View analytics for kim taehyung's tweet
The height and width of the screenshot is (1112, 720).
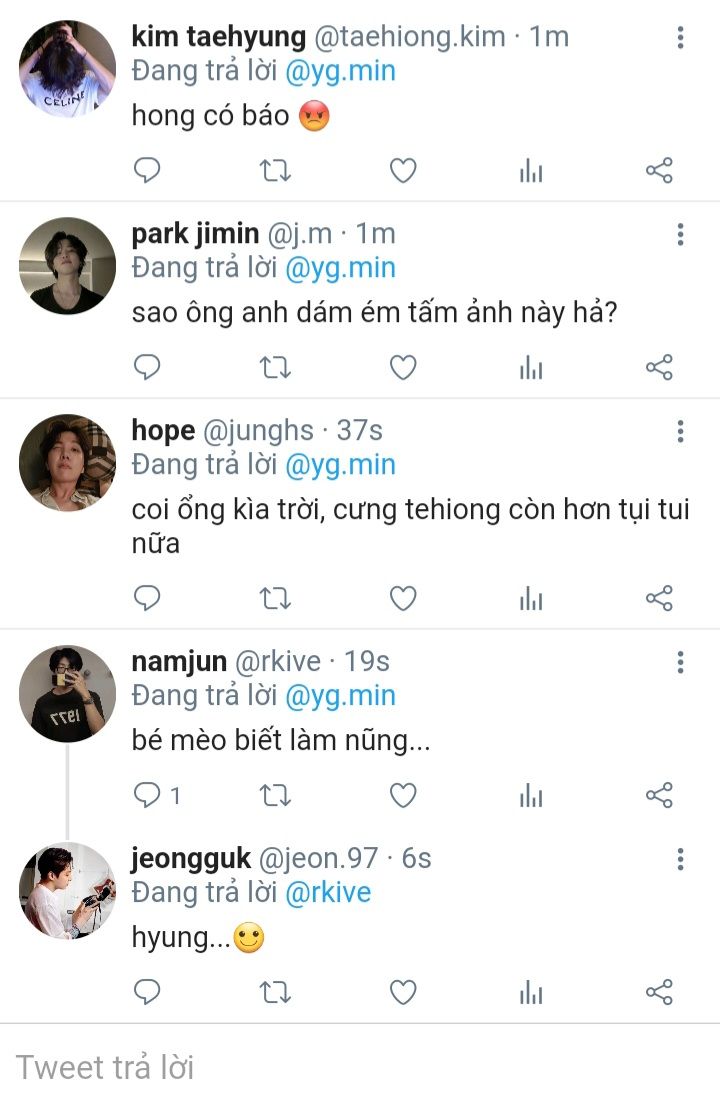click(531, 171)
